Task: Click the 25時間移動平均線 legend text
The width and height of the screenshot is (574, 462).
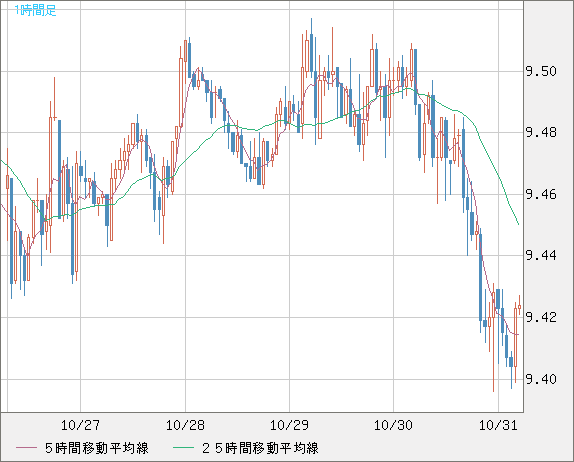Action: click(x=260, y=448)
